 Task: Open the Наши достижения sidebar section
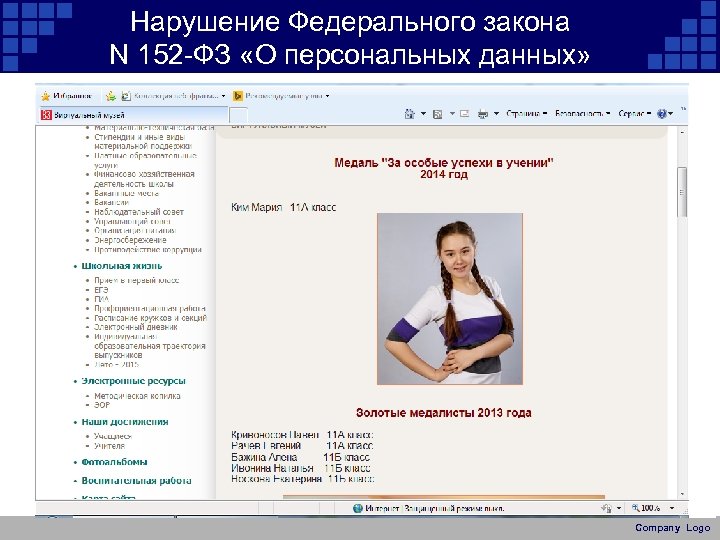coord(125,422)
